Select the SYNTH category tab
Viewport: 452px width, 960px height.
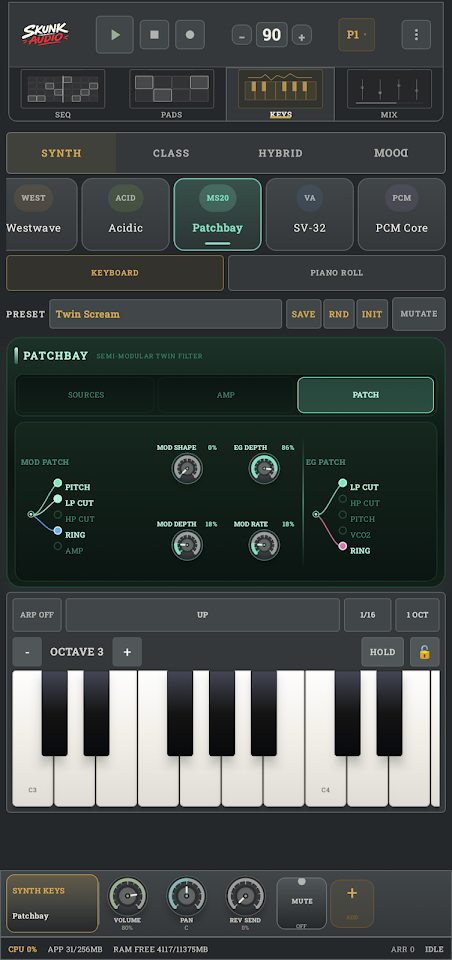click(61, 153)
